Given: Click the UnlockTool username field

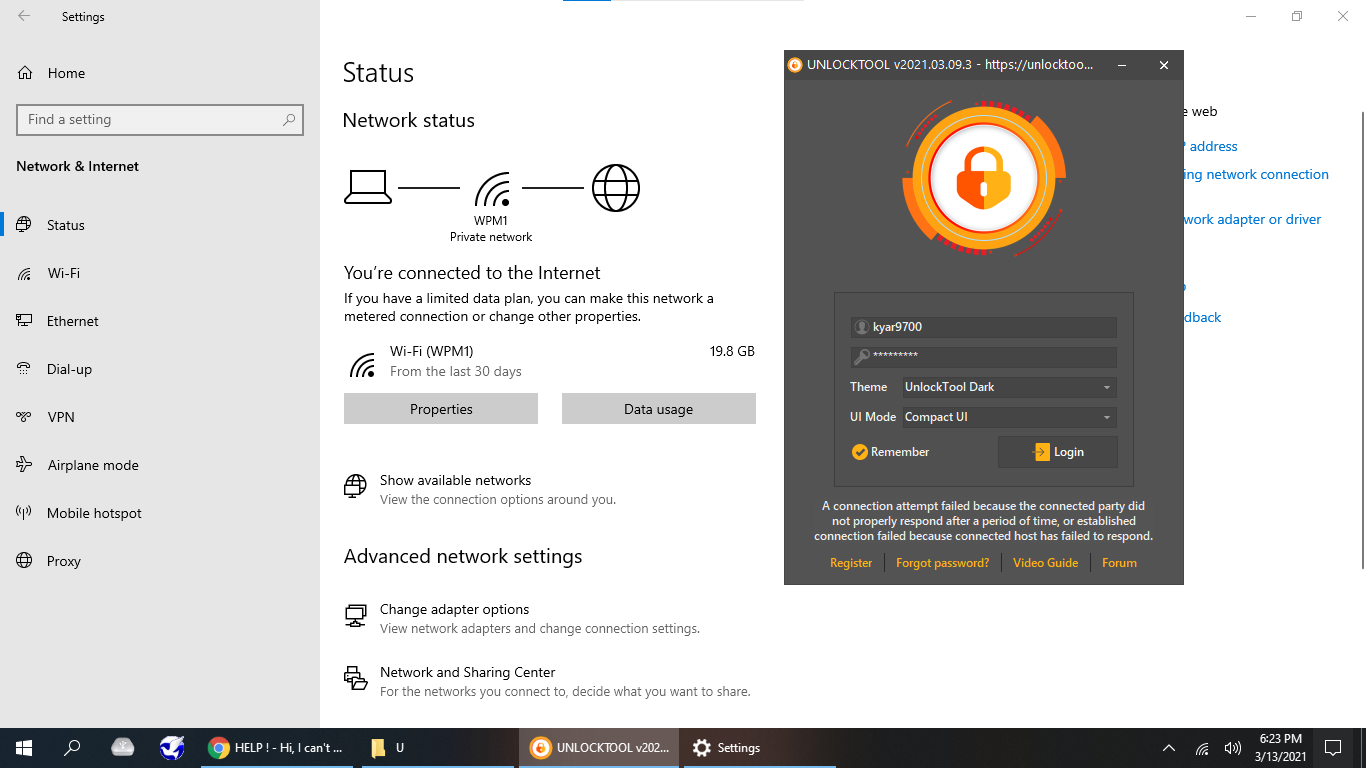Looking at the screenshot, I should [984, 327].
